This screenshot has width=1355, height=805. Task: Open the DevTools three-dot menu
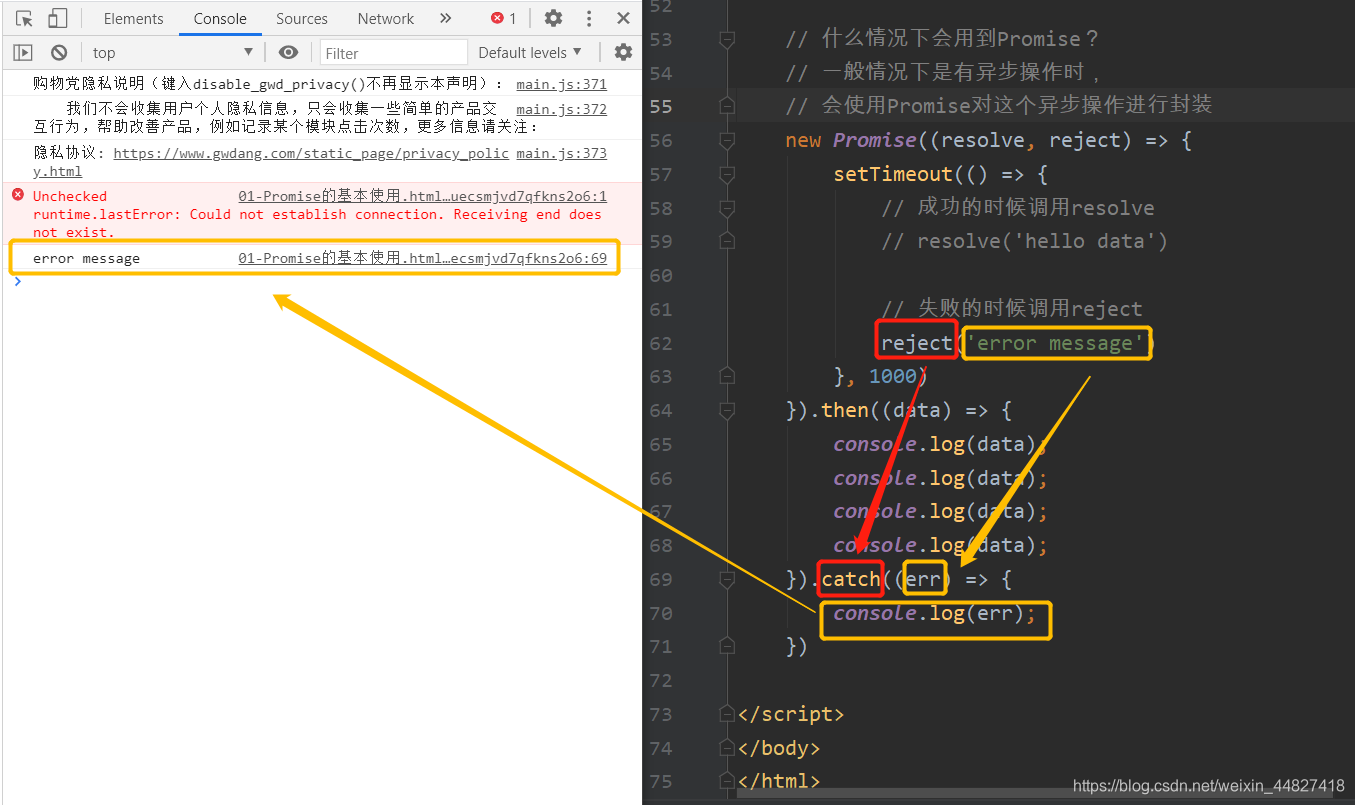pyautogui.click(x=589, y=18)
